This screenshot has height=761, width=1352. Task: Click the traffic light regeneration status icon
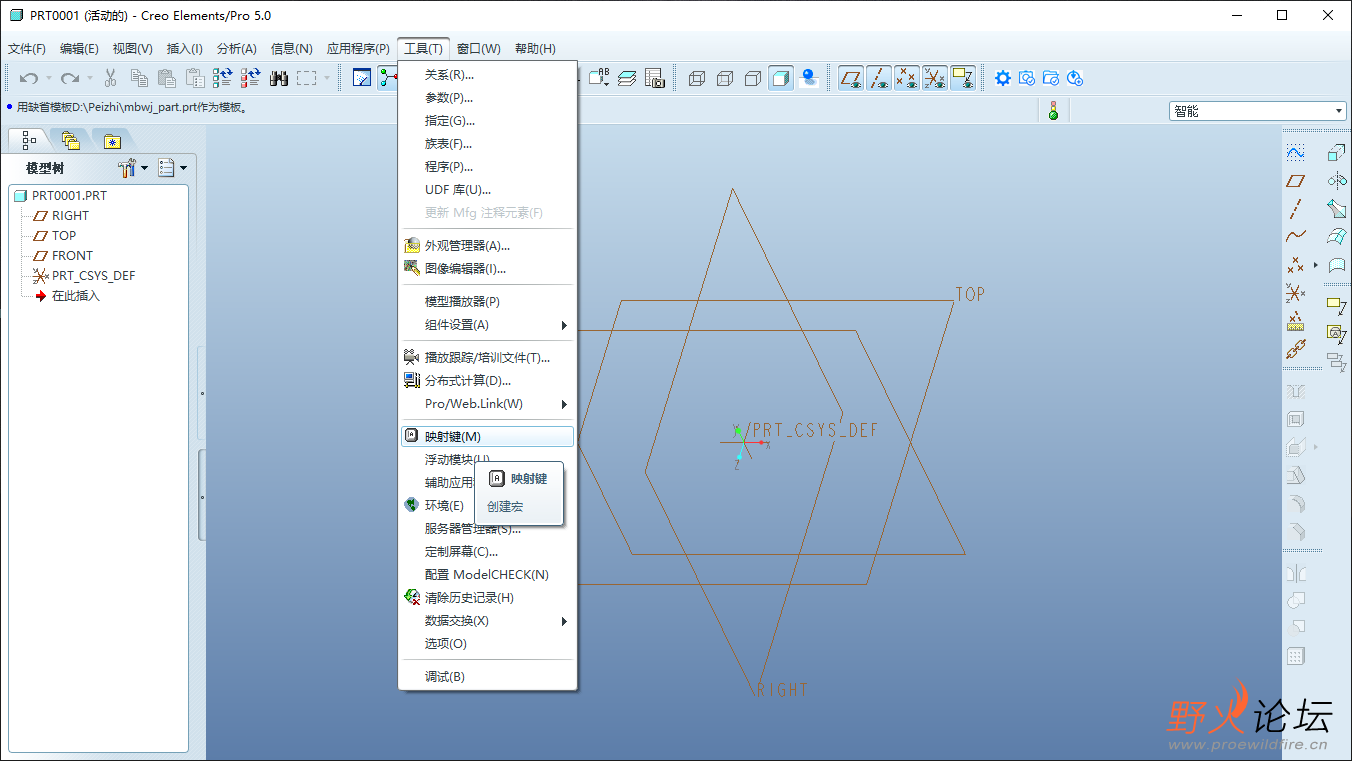1053,111
